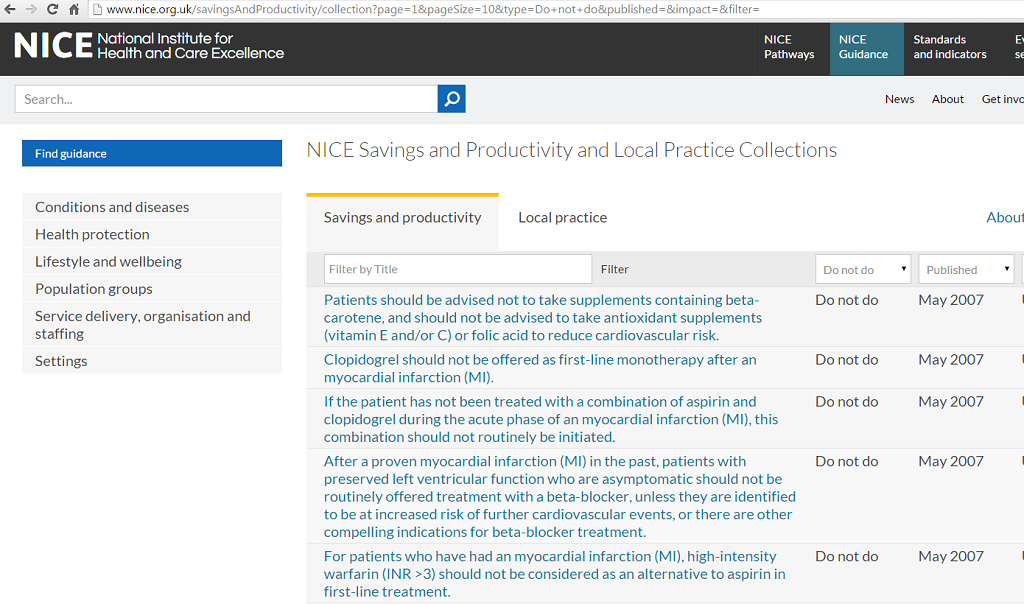The height and width of the screenshot is (604, 1024).
Task: Click the NICE logo
Action: pos(150,46)
